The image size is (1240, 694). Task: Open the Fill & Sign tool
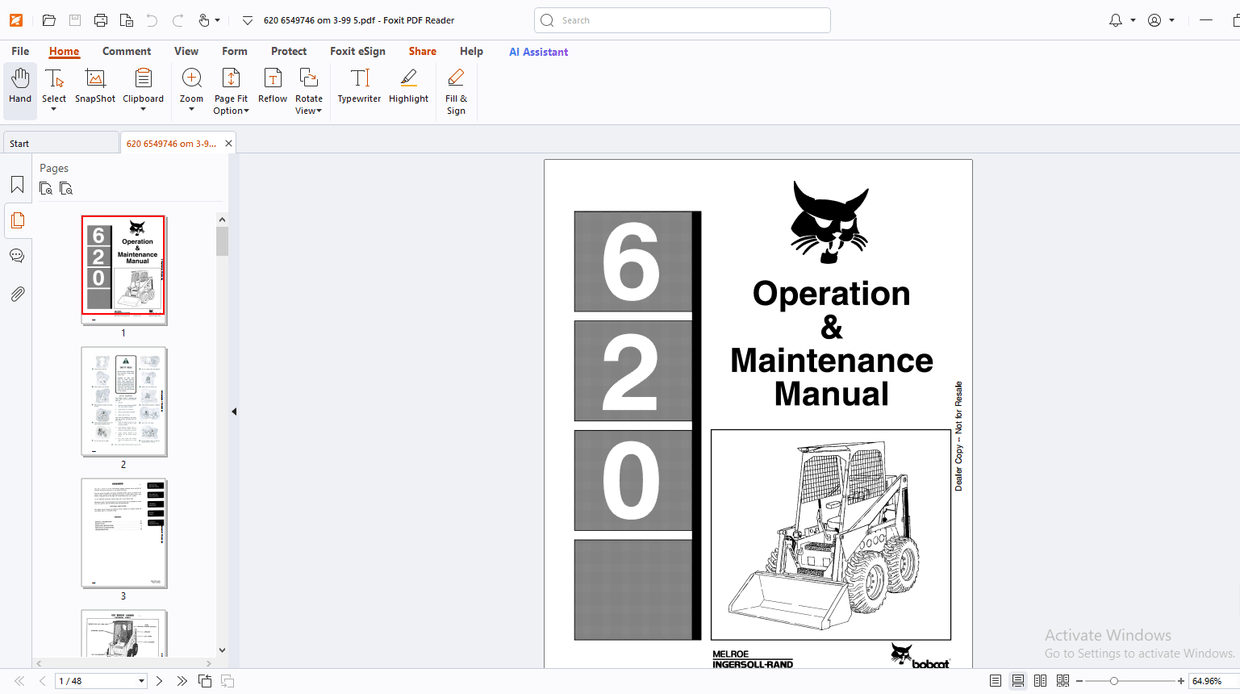456,90
